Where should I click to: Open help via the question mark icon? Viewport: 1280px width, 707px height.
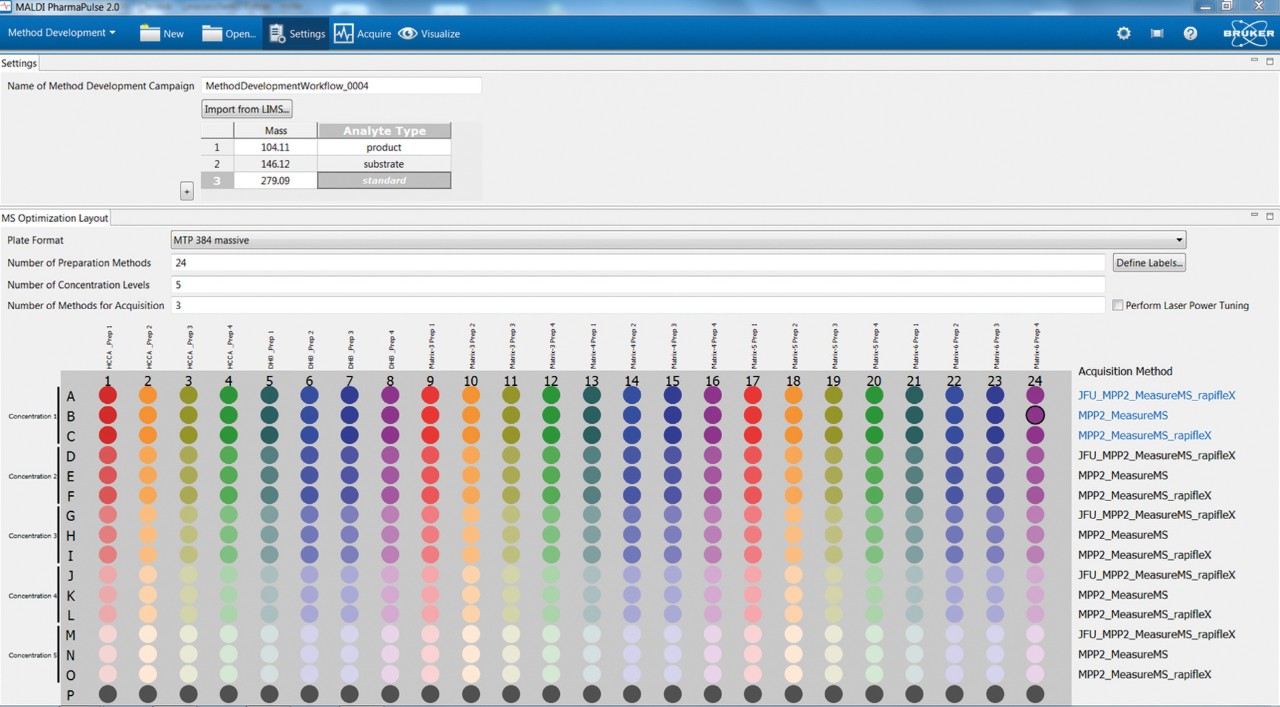pos(1190,32)
